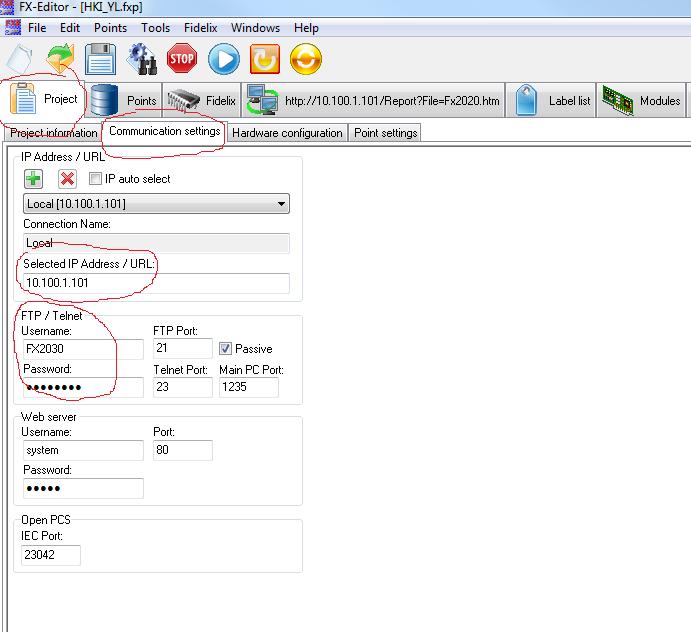
Task: Click the Web server Port field
Action: pyautogui.click(x=183, y=450)
